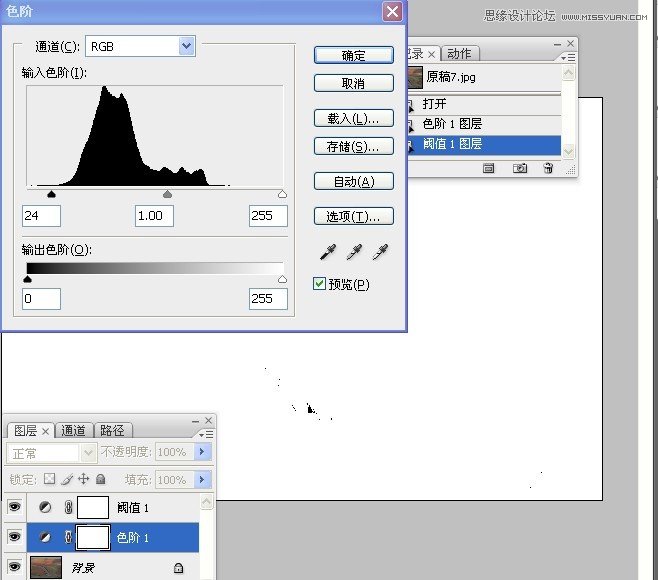Click the 色阶 1 layer mask thumbnail
This screenshot has height=580, width=658.
(93, 537)
